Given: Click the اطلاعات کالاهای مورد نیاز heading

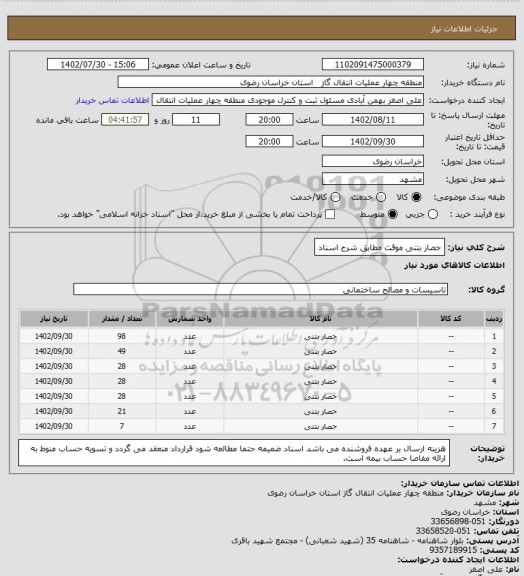Looking at the screenshot, I should coord(454,265).
